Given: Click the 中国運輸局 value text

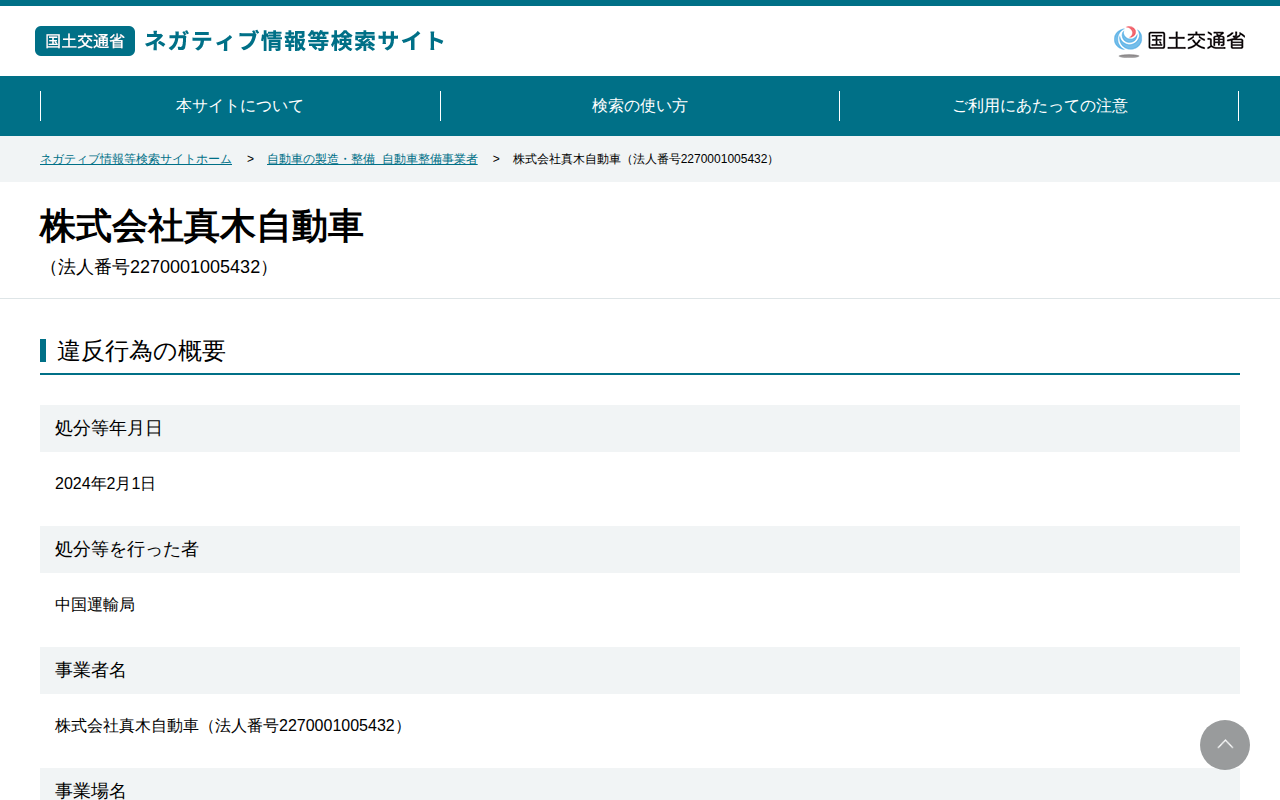Looking at the screenshot, I should (95, 605).
